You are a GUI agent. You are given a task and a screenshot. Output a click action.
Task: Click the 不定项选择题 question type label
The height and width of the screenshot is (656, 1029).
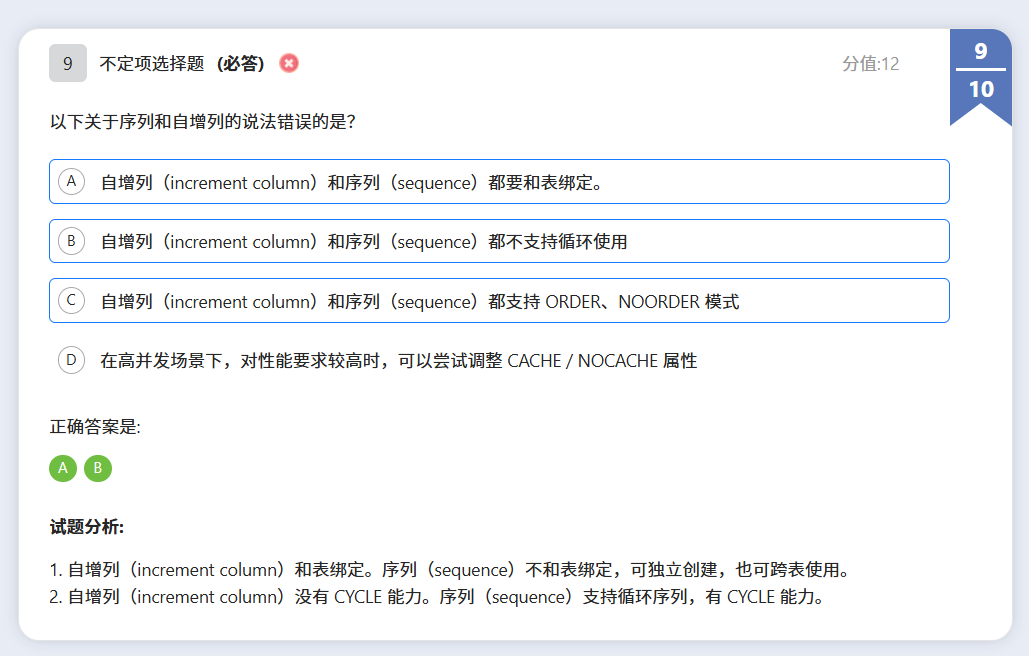153,64
